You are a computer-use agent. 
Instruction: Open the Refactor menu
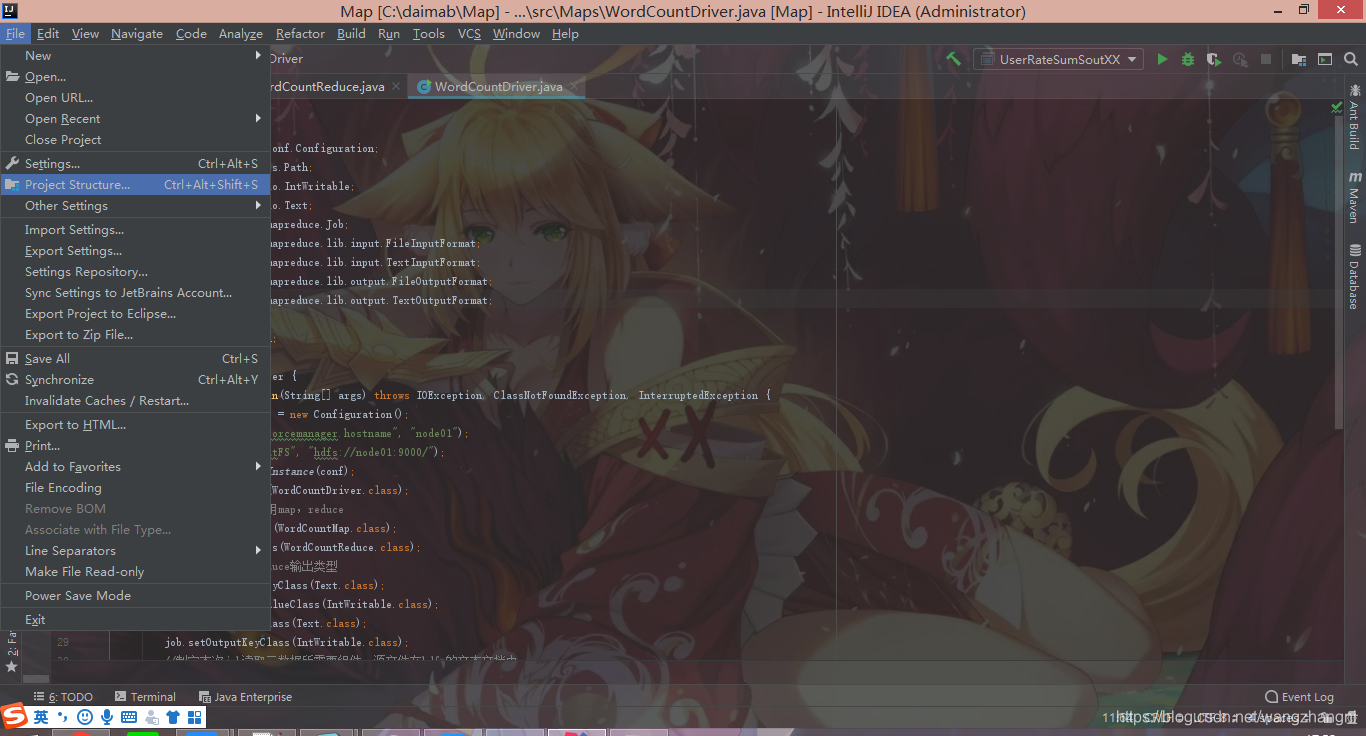coord(300,33)
